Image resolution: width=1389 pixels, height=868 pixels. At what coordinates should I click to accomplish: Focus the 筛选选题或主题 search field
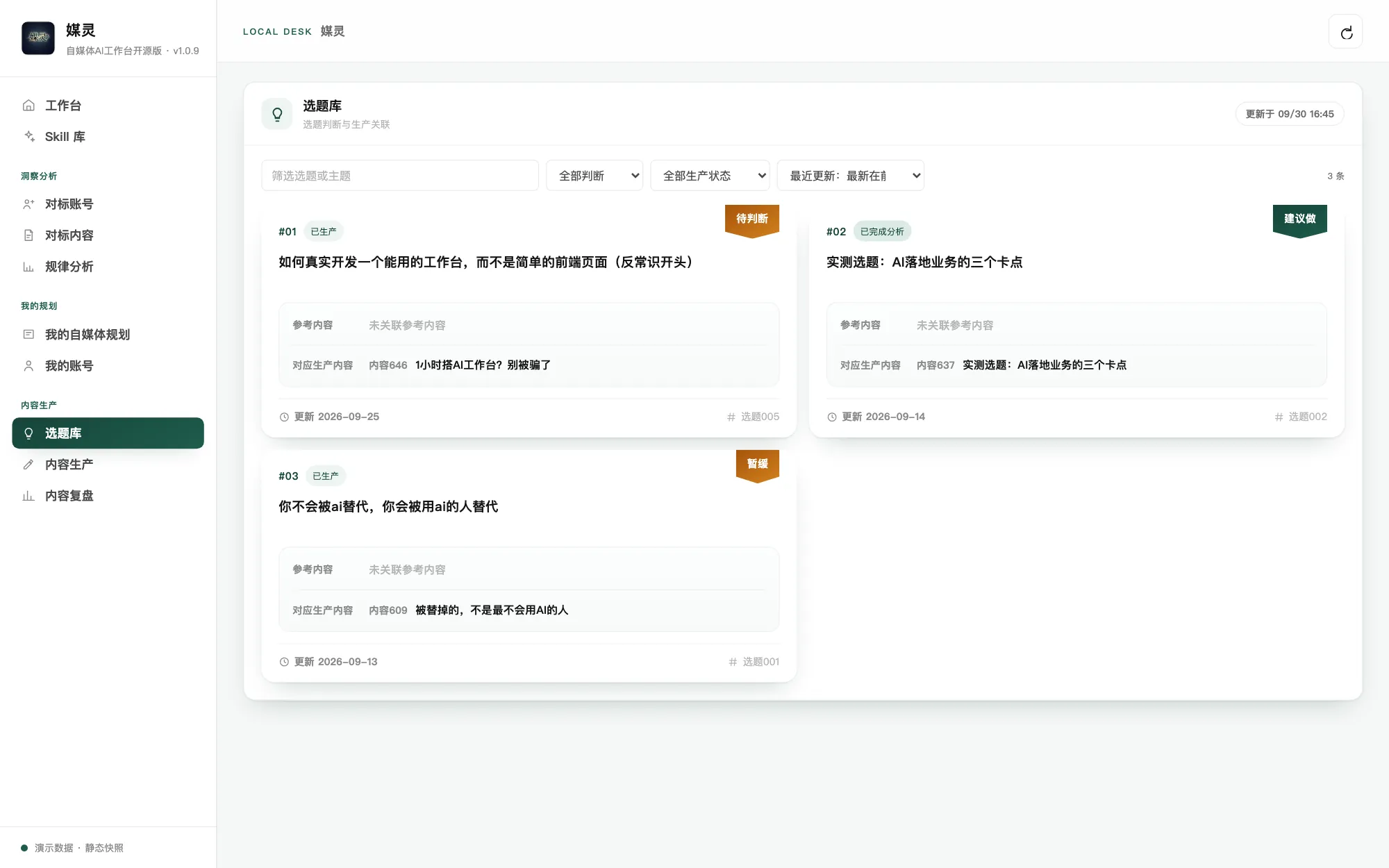400,176
